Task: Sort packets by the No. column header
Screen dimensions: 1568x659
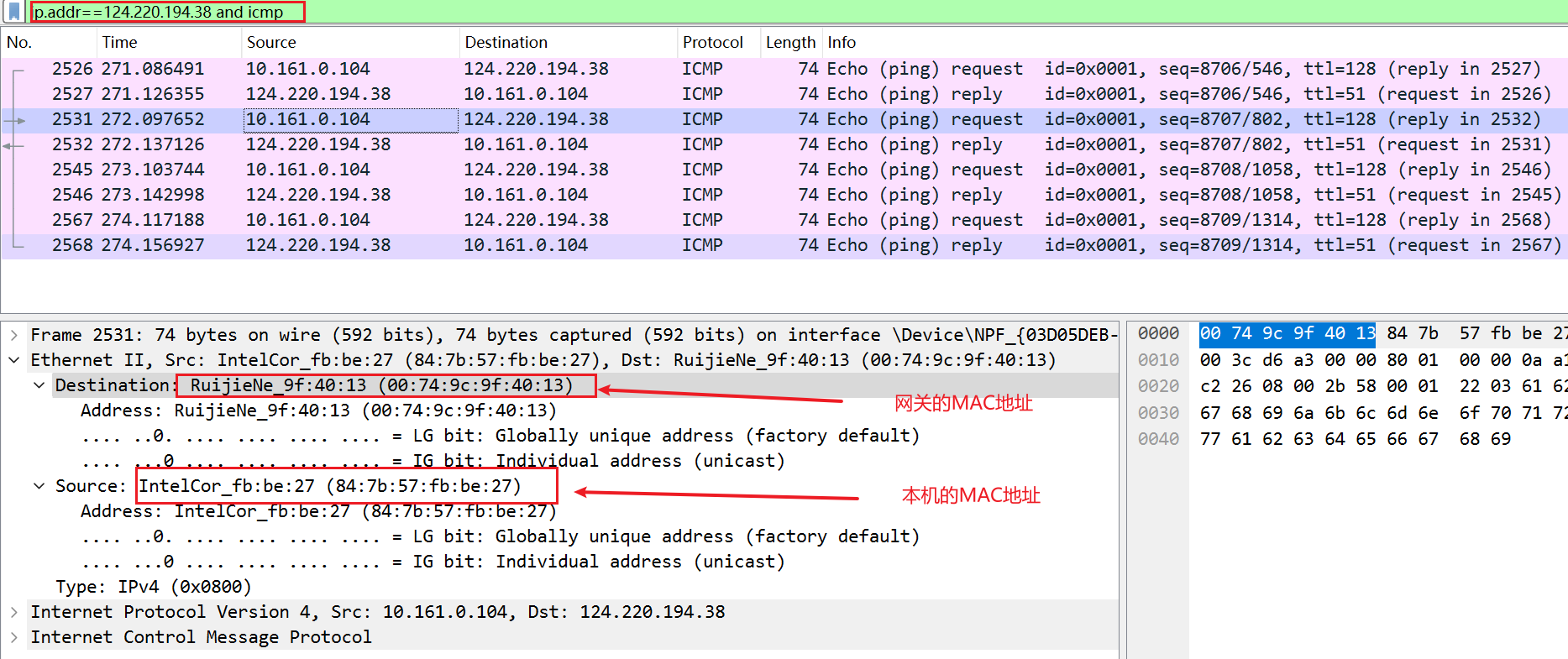Action: click(49, 42)
